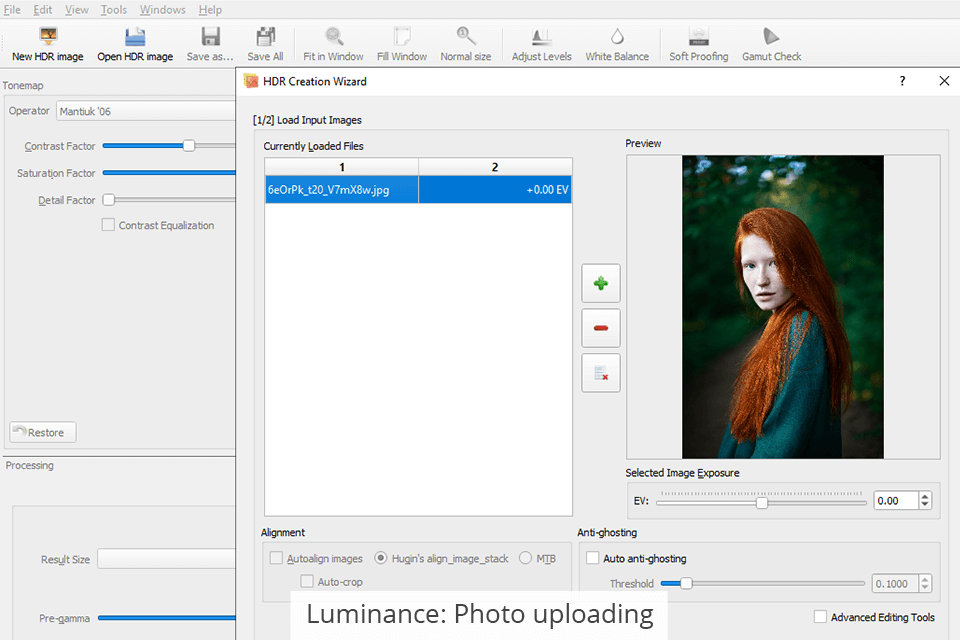
Task: Click the Contrast Factor slider handle
Action: point(189,146)
